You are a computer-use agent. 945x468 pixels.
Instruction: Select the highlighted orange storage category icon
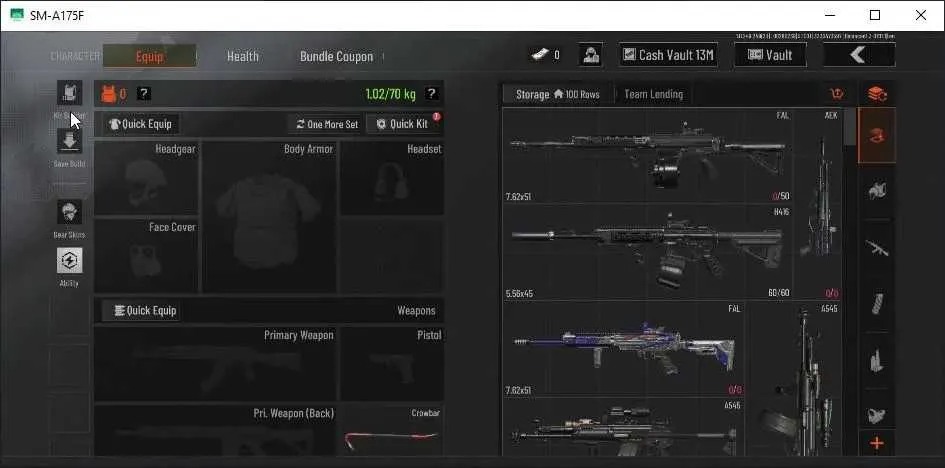[x=877, y=136]
